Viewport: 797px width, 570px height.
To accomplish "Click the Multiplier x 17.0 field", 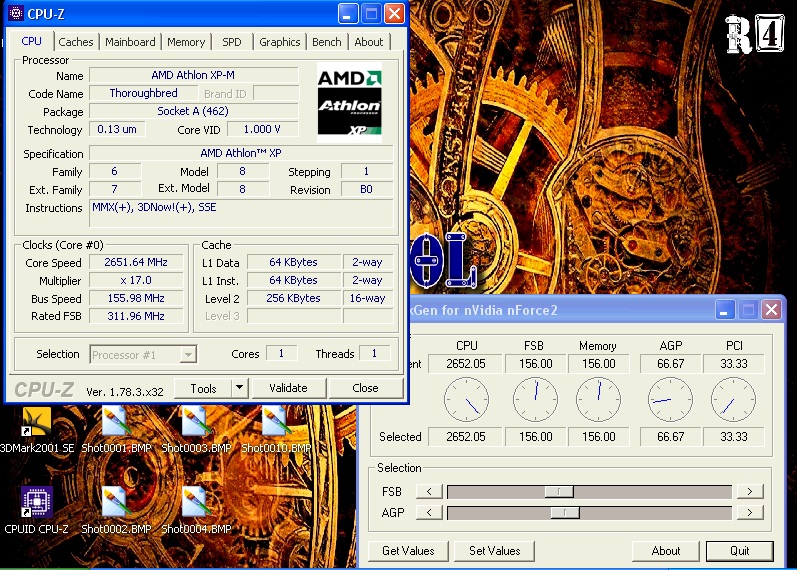I will pyautogui.click(x=136, y=280).
